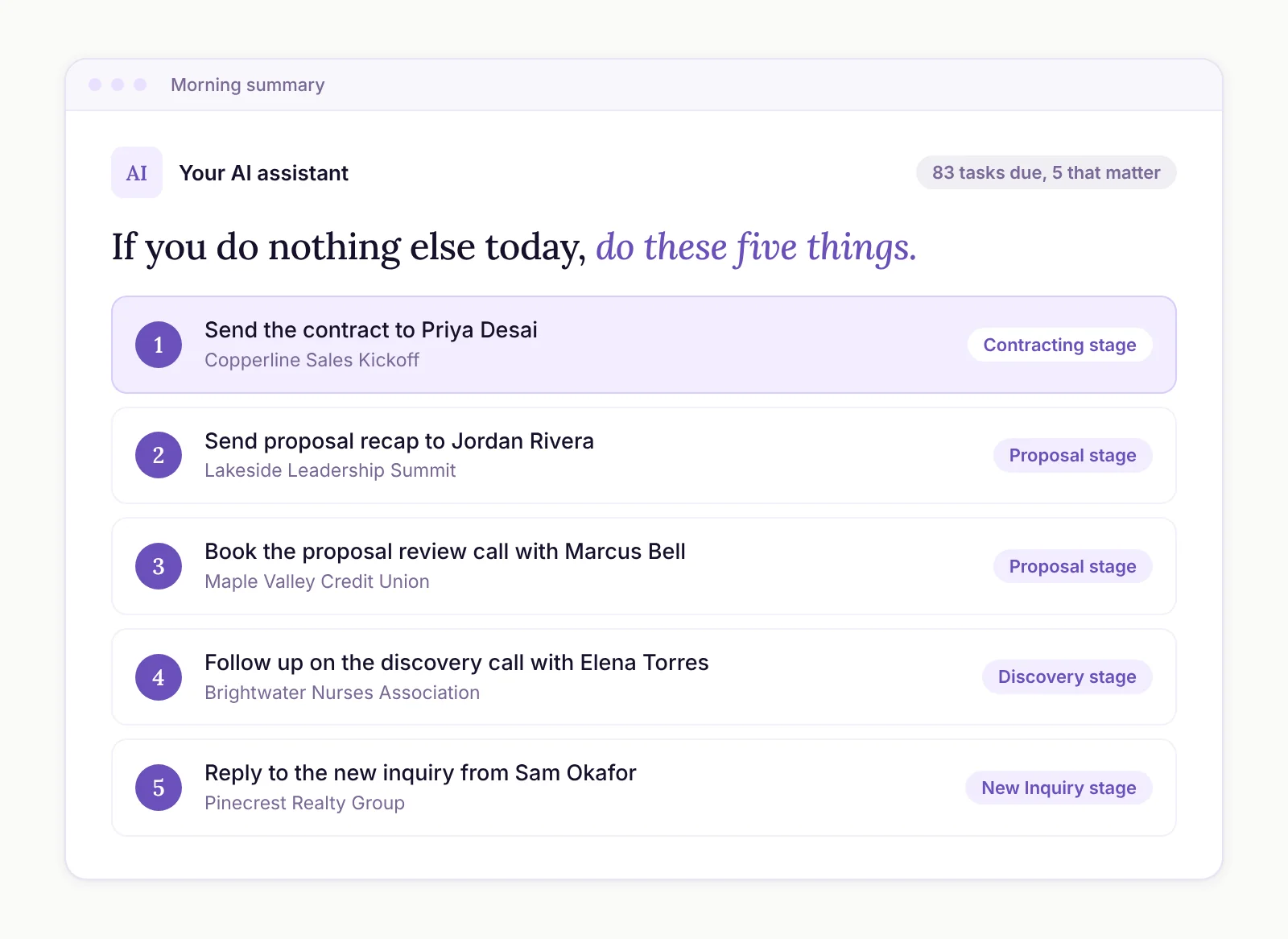Click the Brightwater Nurses Association subtitle
The image size is (1288, 939).
342,693
